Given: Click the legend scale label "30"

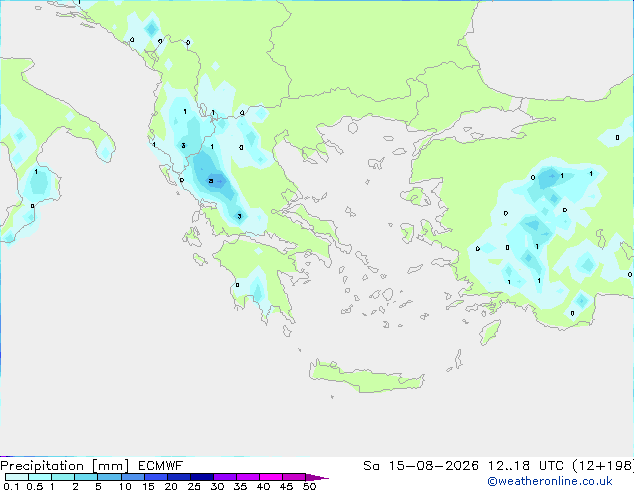Looking at the screenshot, I should click(x=217, y=486).
